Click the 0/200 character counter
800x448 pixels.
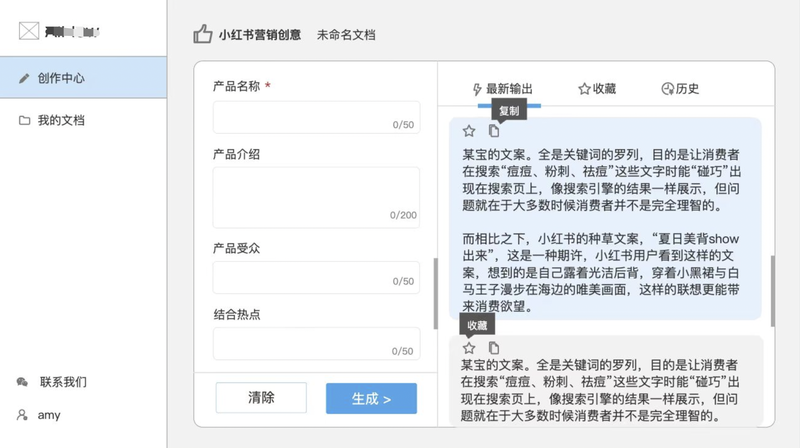pos(403,215)
